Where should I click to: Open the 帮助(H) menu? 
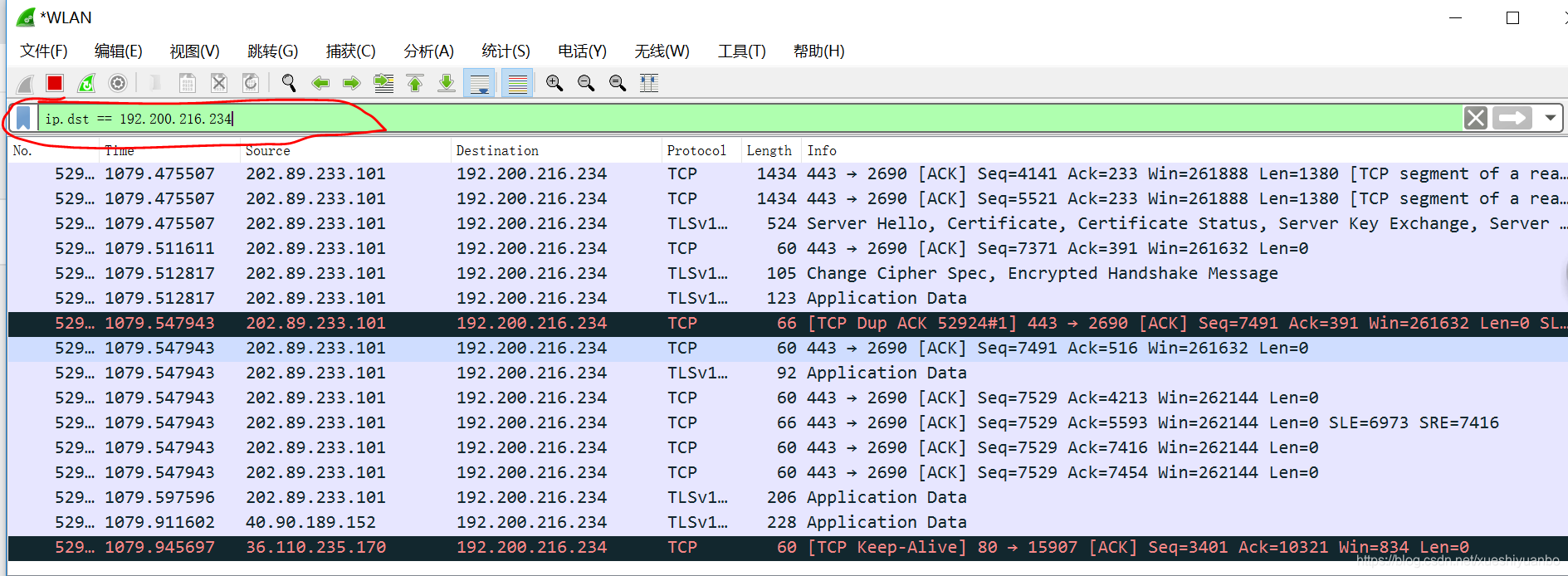click(818, 51)
